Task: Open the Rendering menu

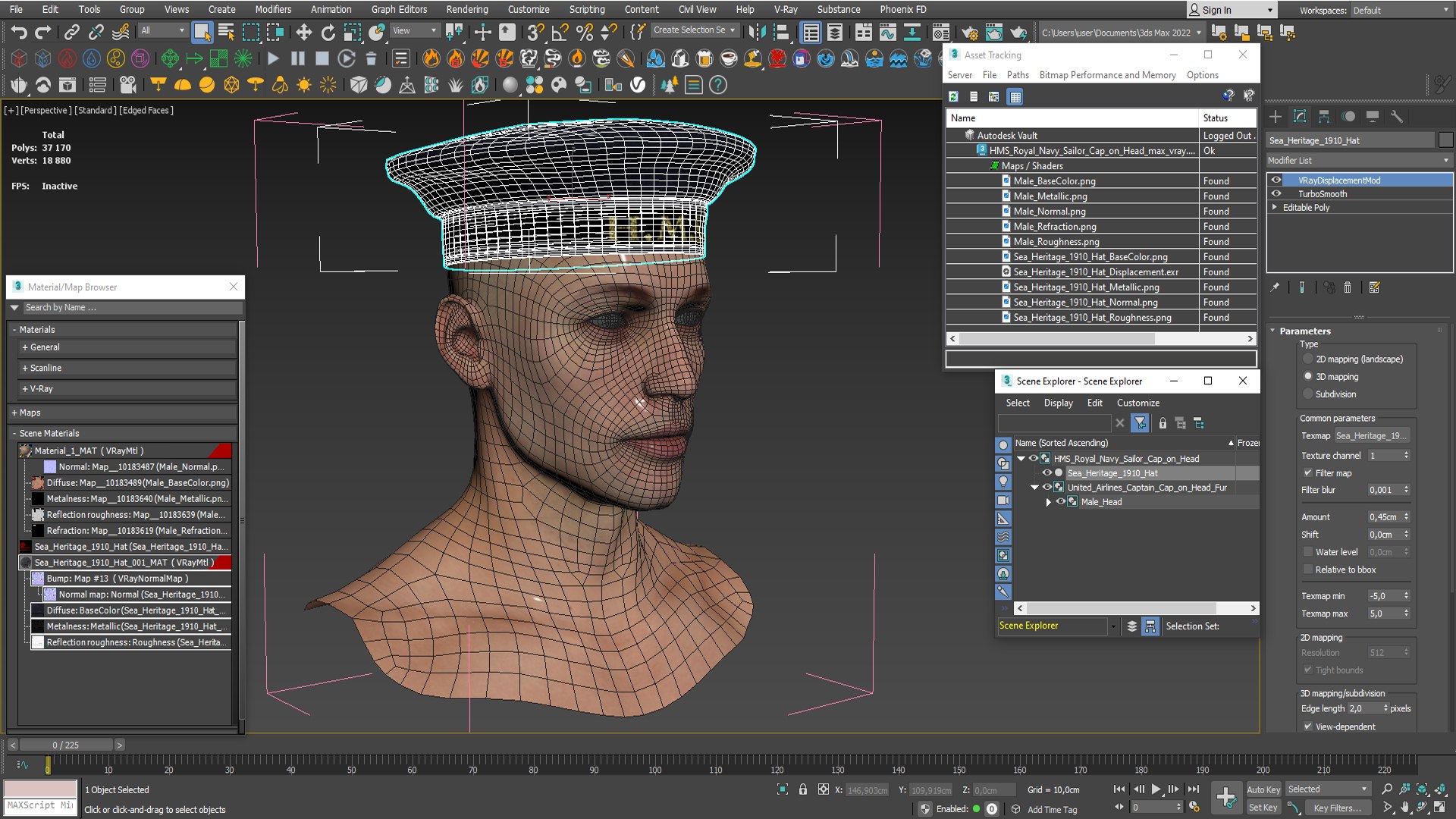Action: (467, 9)
